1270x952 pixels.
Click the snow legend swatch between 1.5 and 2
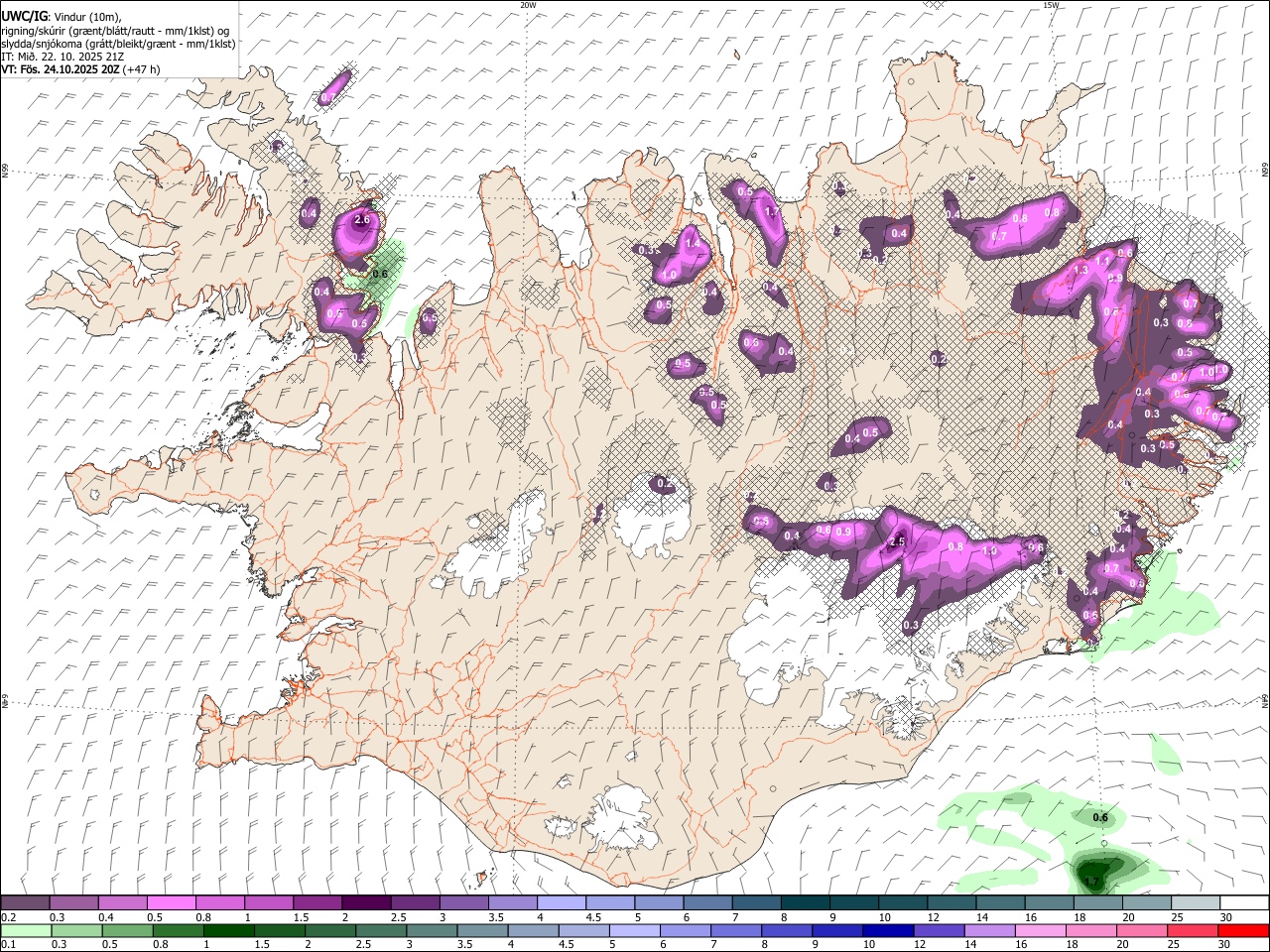(317, 903)
